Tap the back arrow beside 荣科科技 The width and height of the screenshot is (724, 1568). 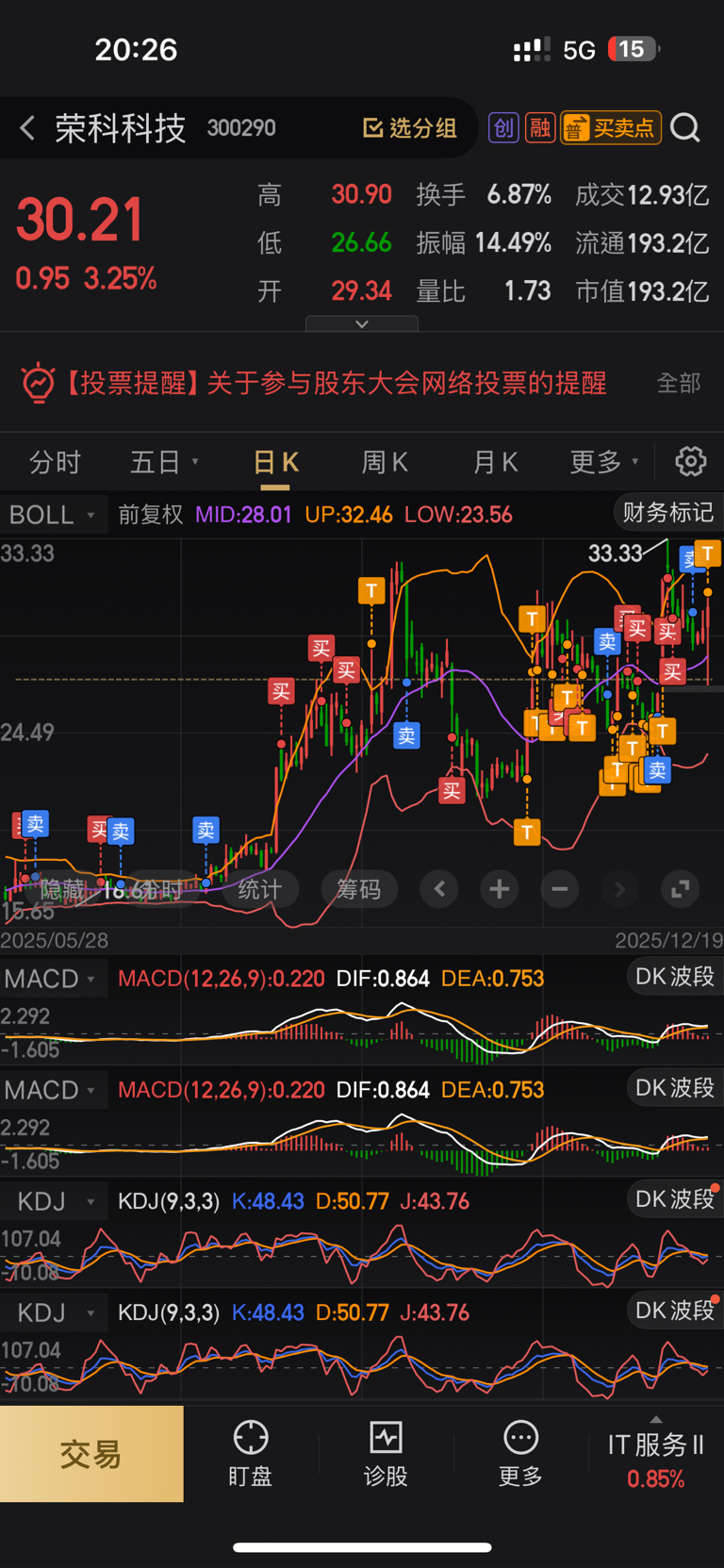(x=26, y=128)
